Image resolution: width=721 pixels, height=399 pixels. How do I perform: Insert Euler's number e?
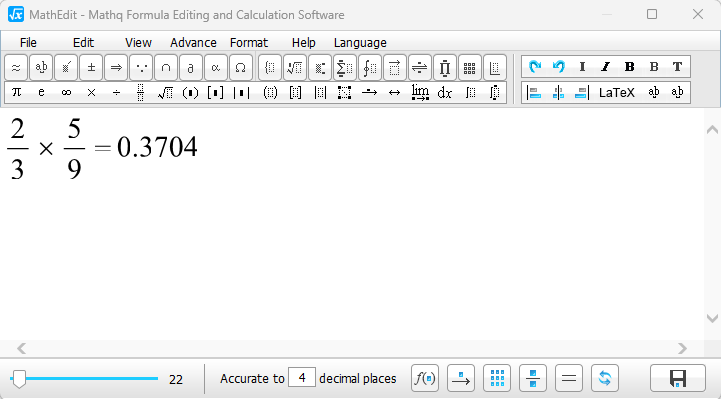point(41,92)
